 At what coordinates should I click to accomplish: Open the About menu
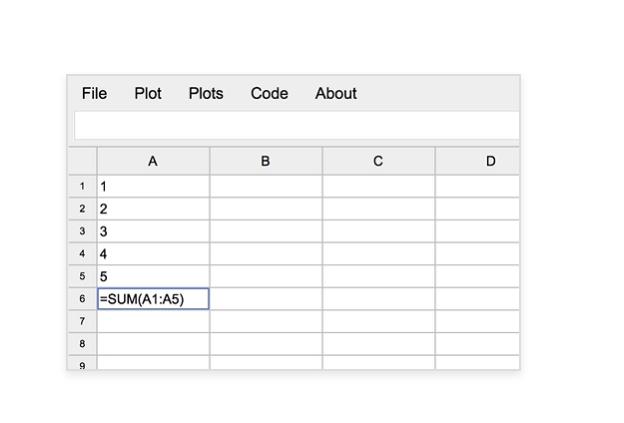point(336,93)
